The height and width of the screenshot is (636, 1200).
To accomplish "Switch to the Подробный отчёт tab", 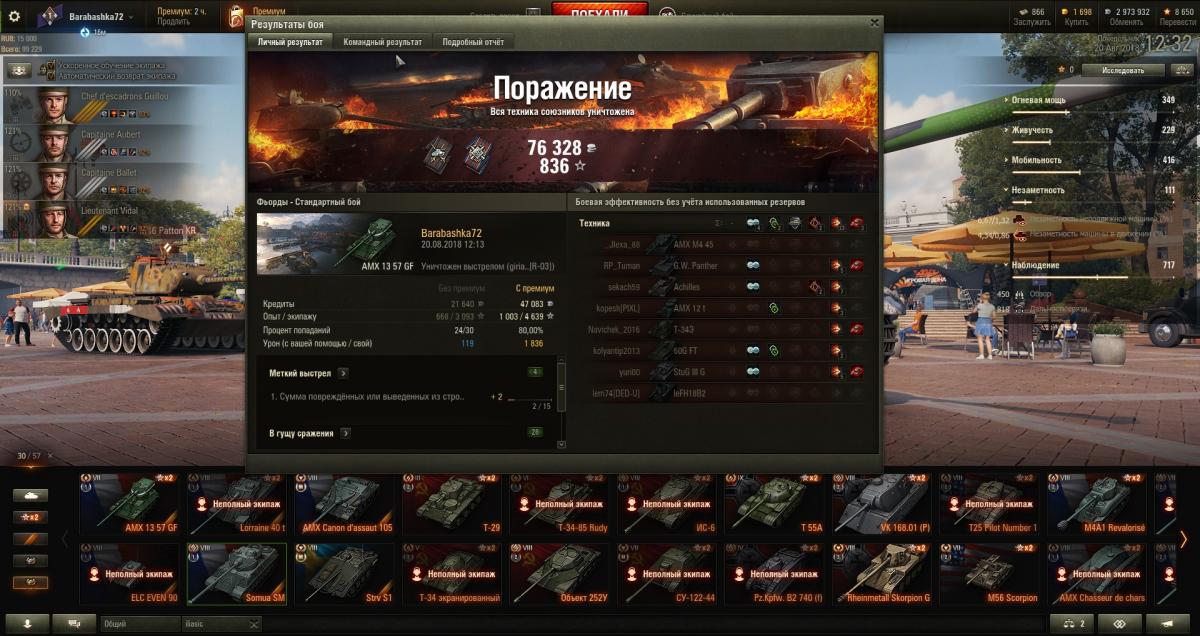I will coord(473,42).
